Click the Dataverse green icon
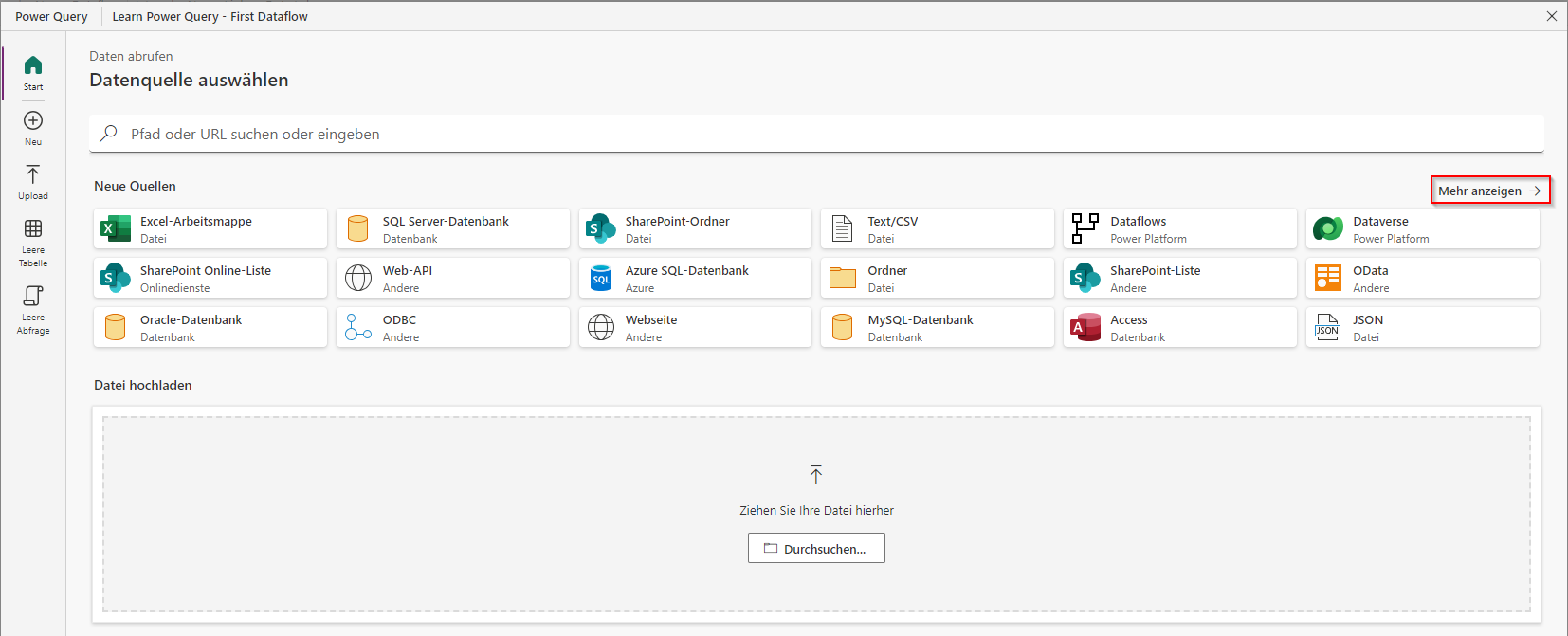The image size is (1568, 636). click(1328, 228)
